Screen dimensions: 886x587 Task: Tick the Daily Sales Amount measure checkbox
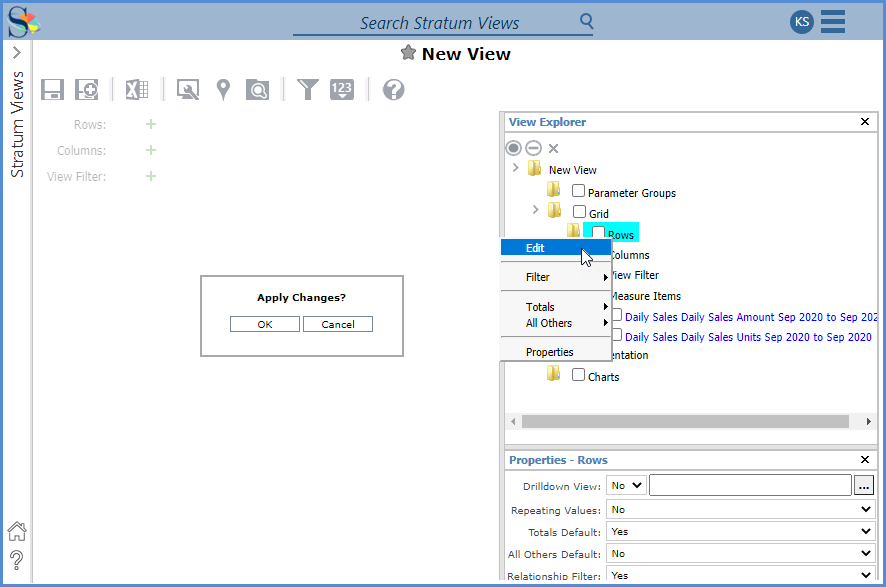click(617, 315)
